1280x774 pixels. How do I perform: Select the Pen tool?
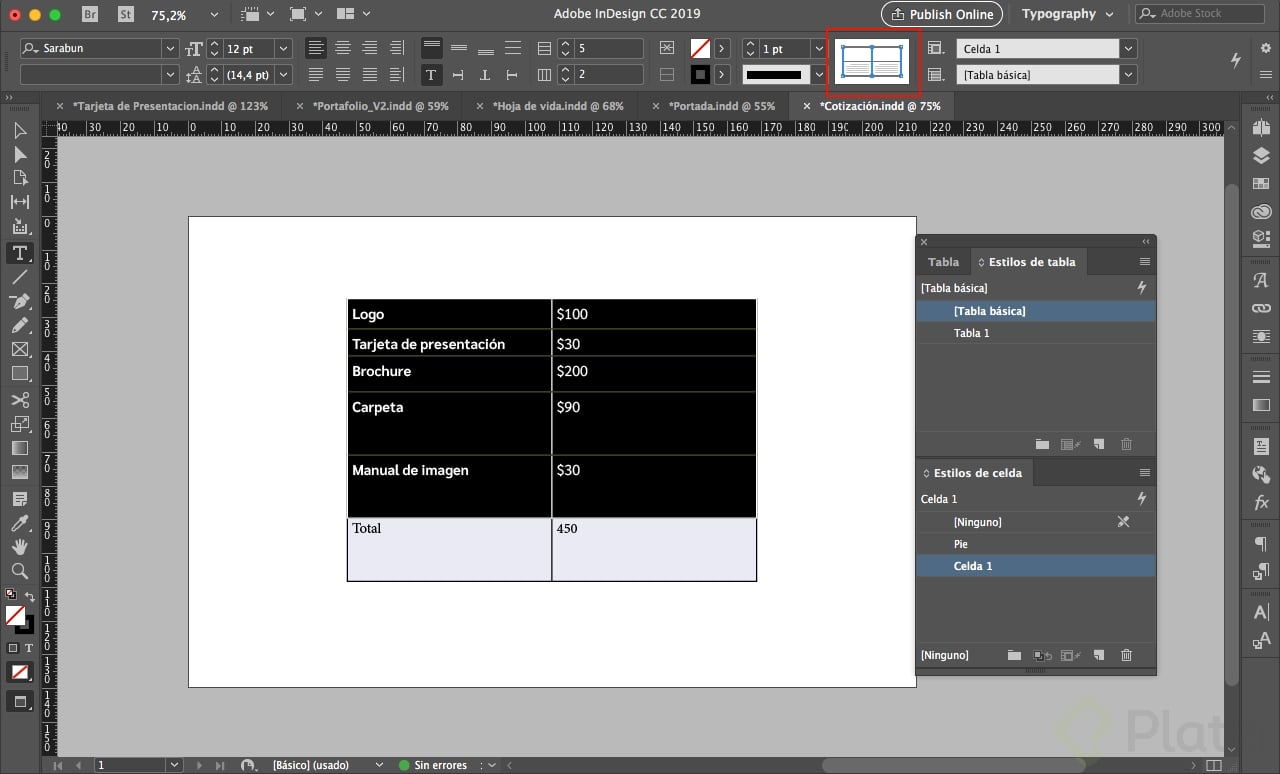(19, 301)
